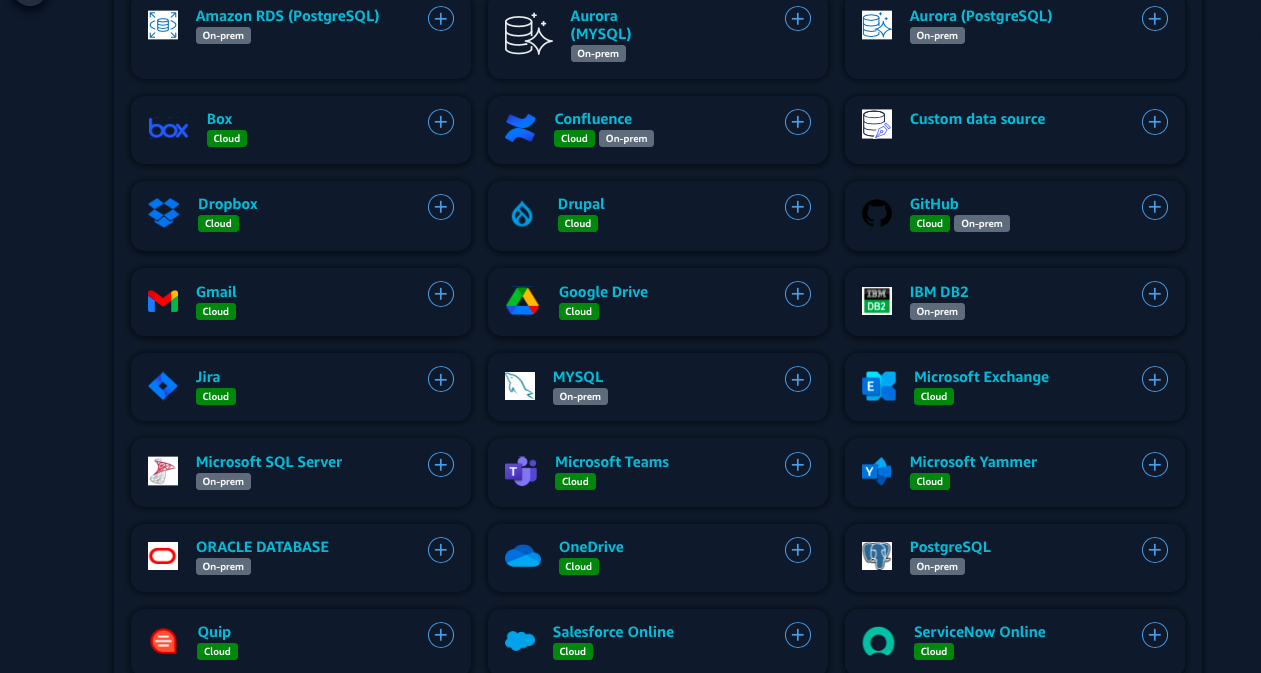Click the Drupal droplet logo
Image resolution: width=1261 pixels, height=673 pixels.
click(x=522, y=213)
